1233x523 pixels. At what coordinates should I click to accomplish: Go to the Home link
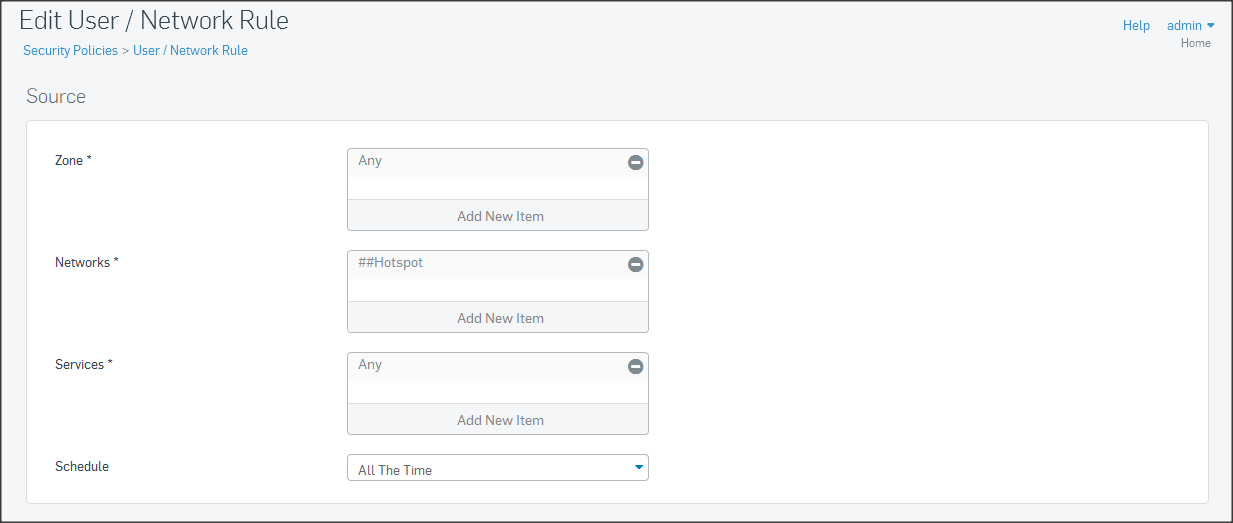pos(1195,43)
